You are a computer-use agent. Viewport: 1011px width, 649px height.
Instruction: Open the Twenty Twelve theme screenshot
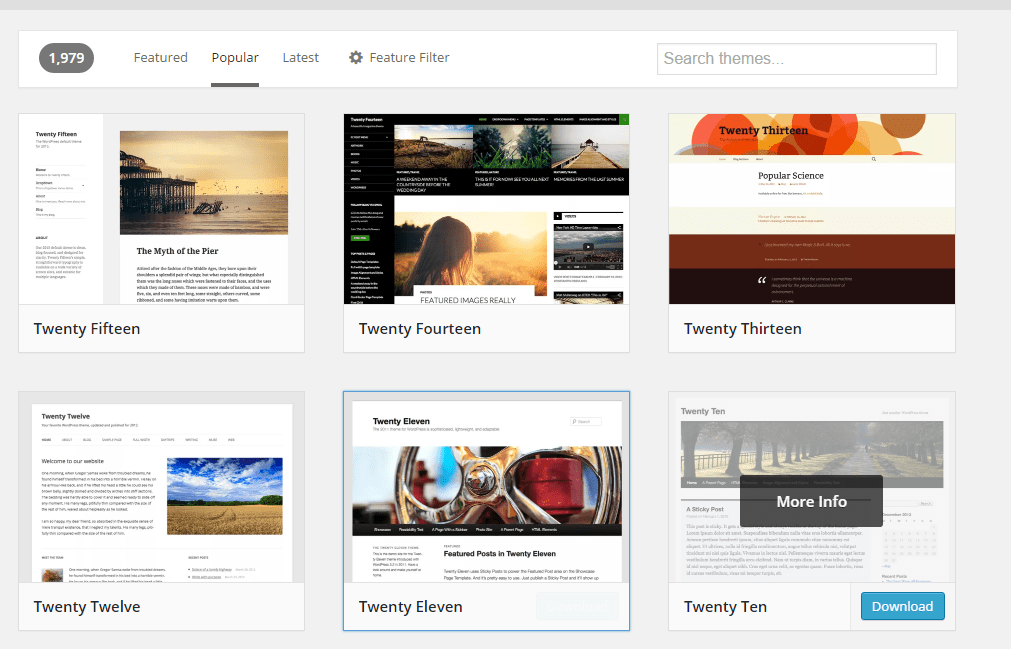[x=161, y=487]
